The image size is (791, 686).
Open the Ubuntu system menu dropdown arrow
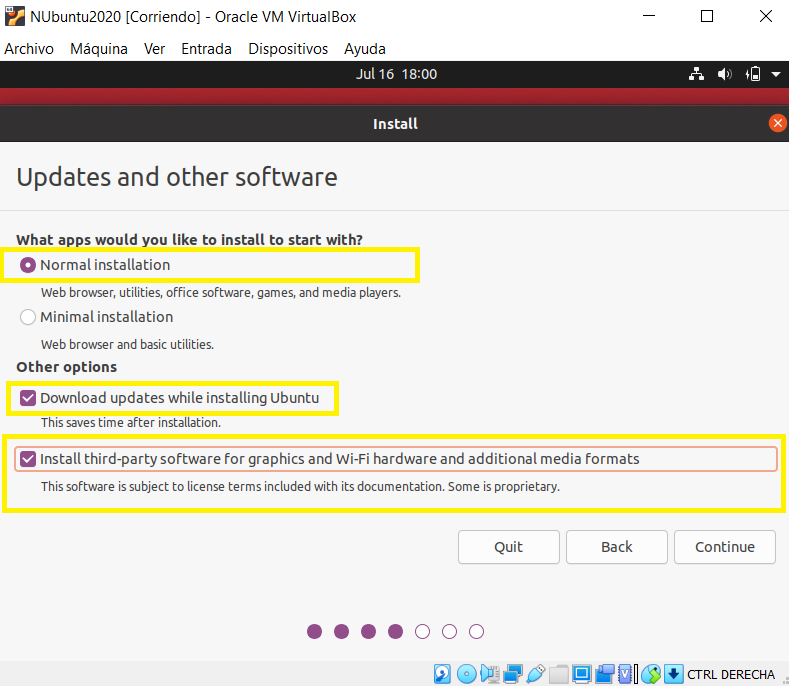click(776, 74)
